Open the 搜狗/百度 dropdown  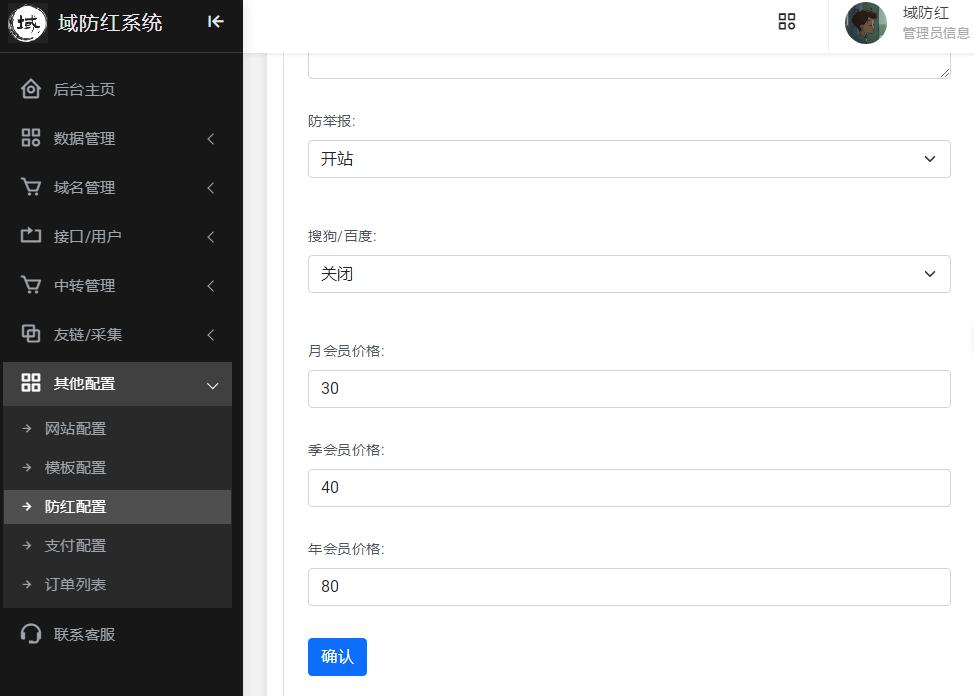[628, 274]
